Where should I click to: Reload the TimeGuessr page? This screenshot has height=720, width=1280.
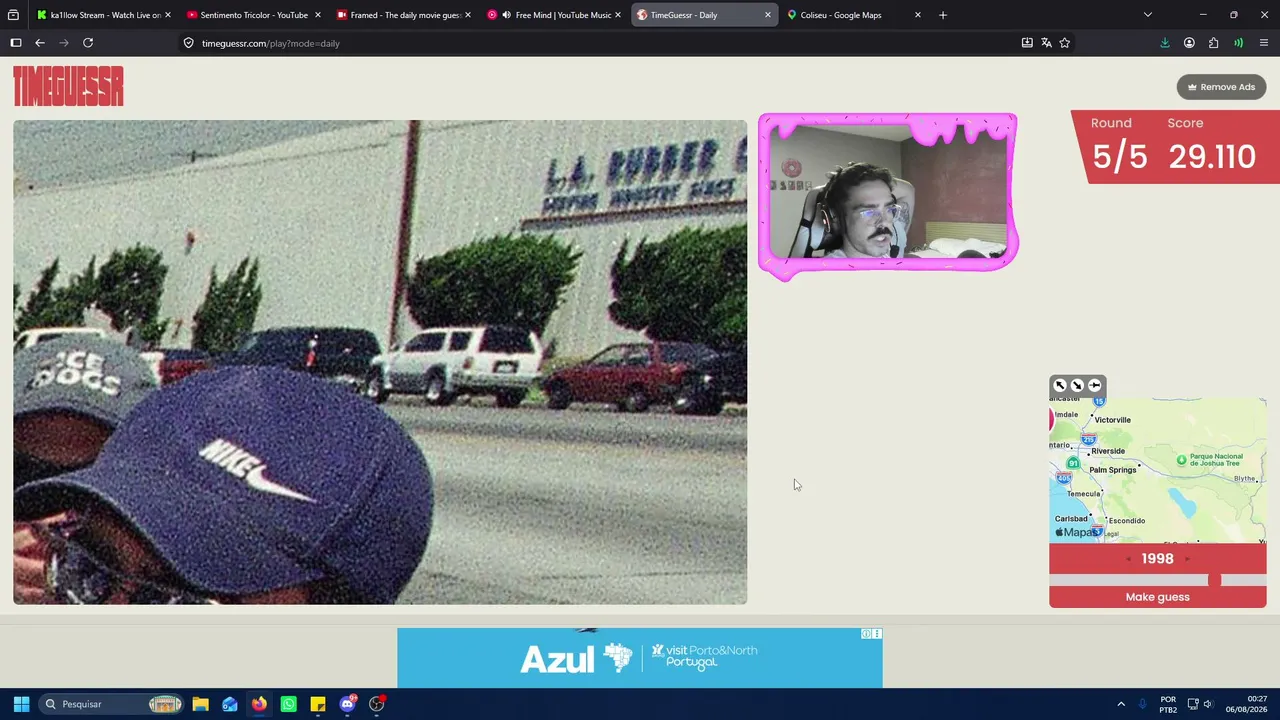point(88,43)
